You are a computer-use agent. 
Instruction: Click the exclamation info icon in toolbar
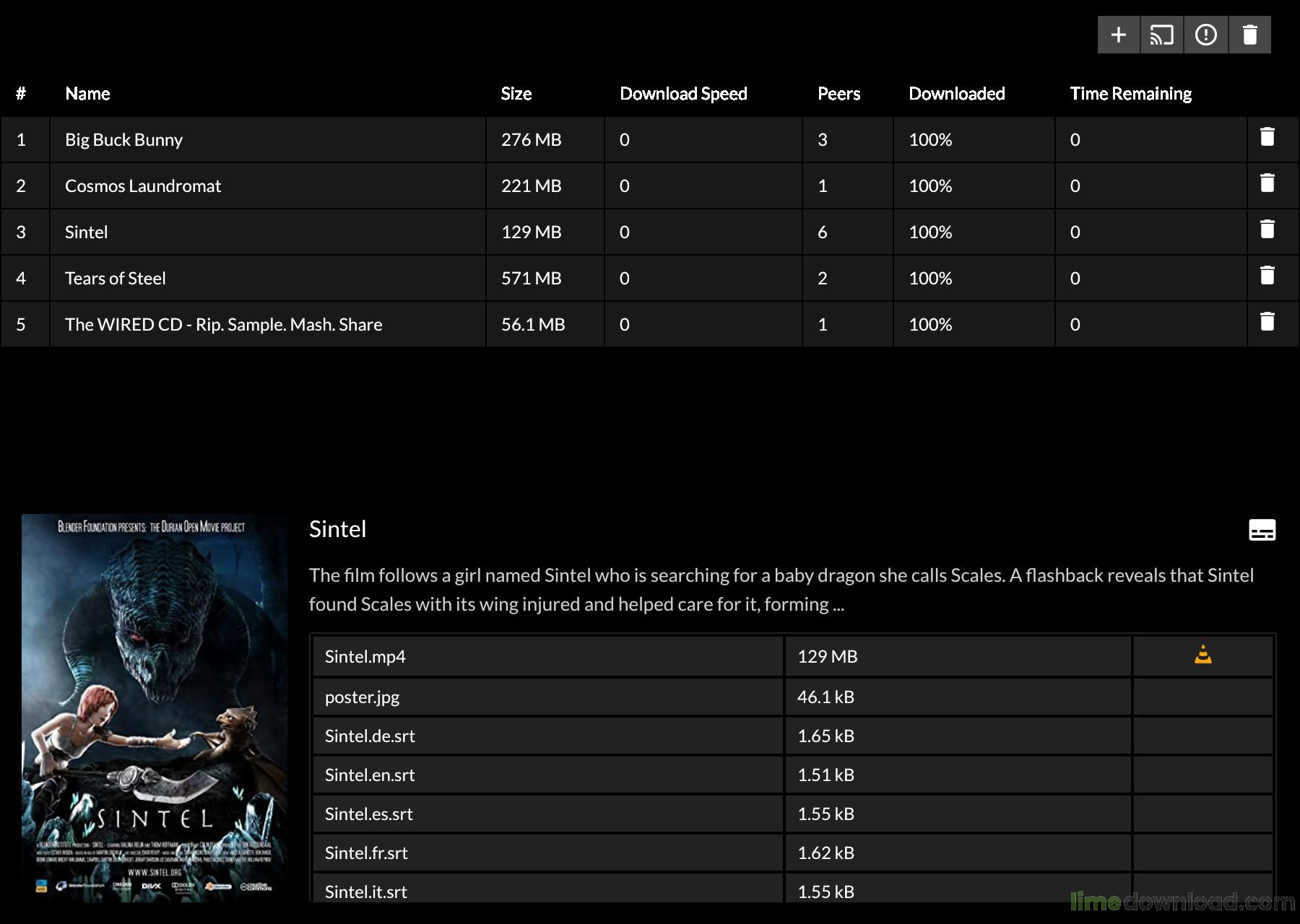1206,35
